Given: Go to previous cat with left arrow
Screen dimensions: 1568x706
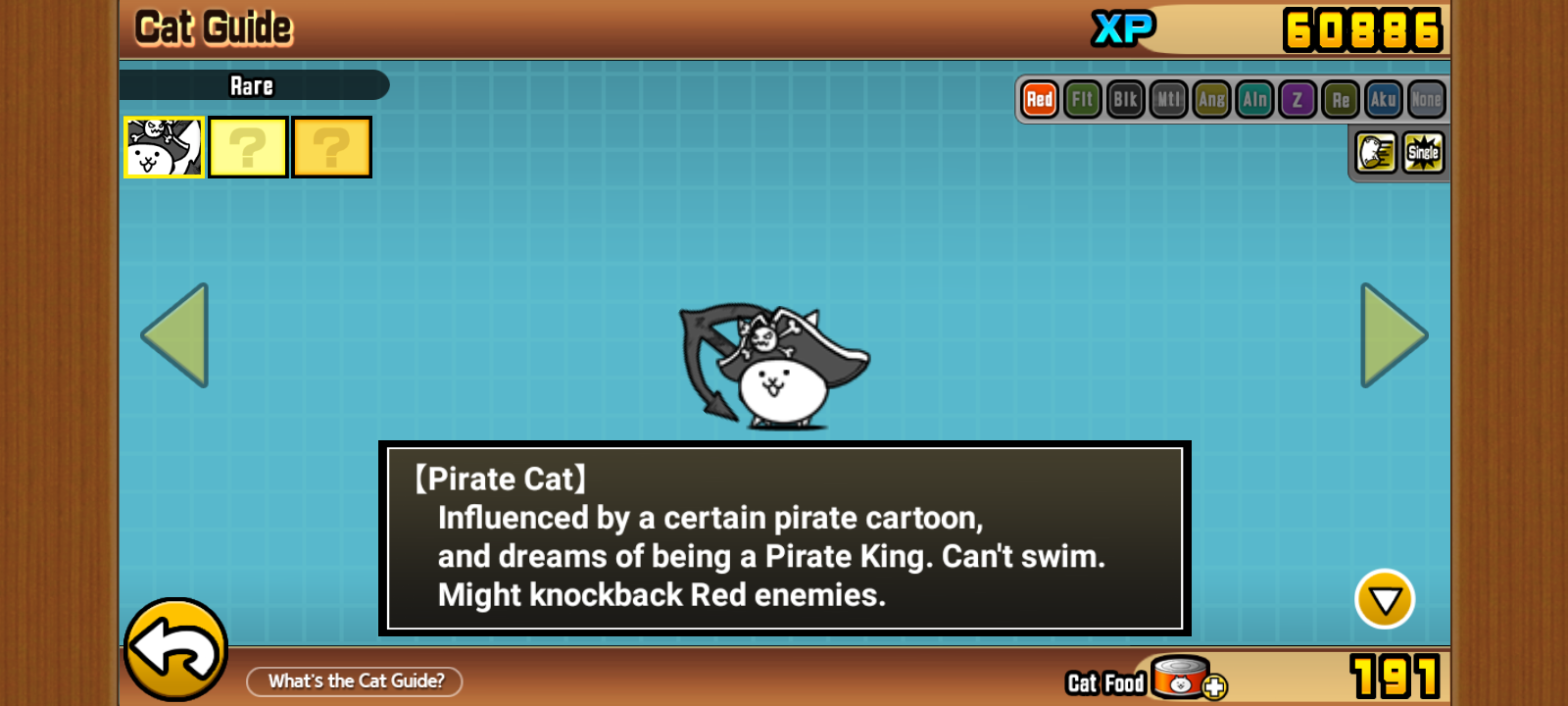Looking at the screenshot, I should coord(175,335).
